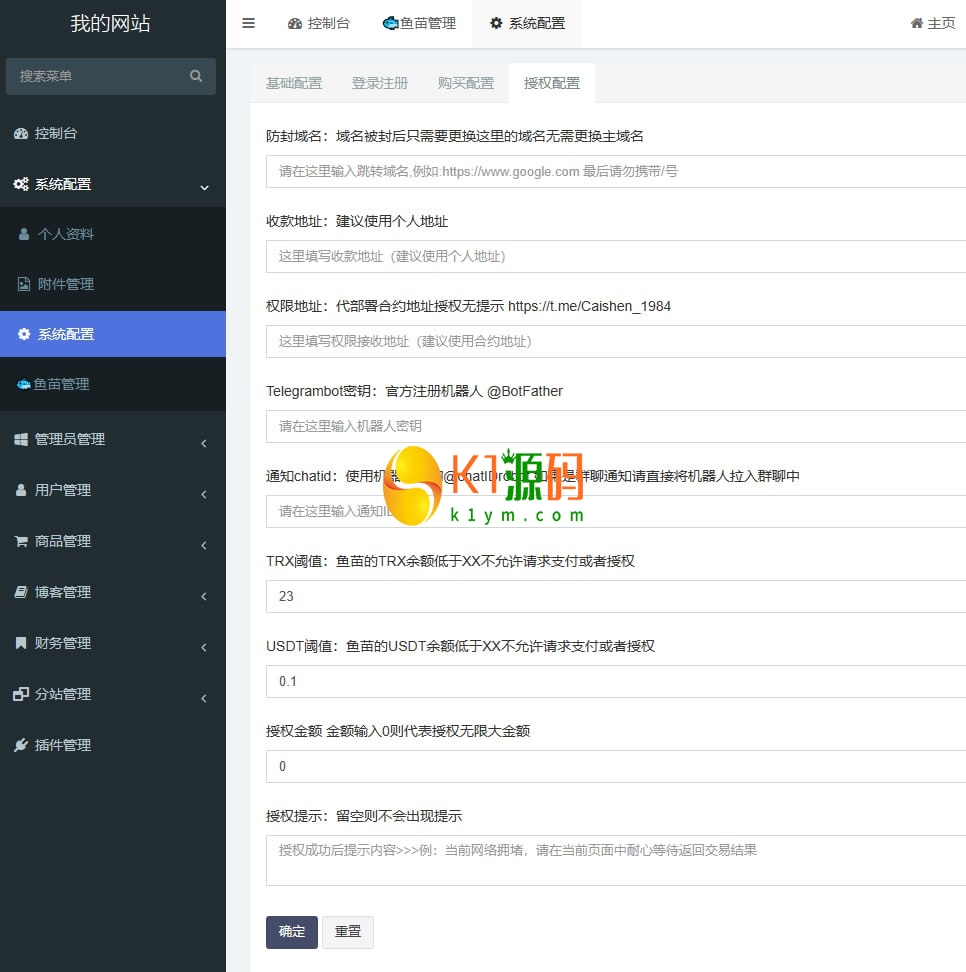Screen dimensions: 966x972
Task: Click the 权限地址 label with t.me link
Action: [x=468, y=306]
